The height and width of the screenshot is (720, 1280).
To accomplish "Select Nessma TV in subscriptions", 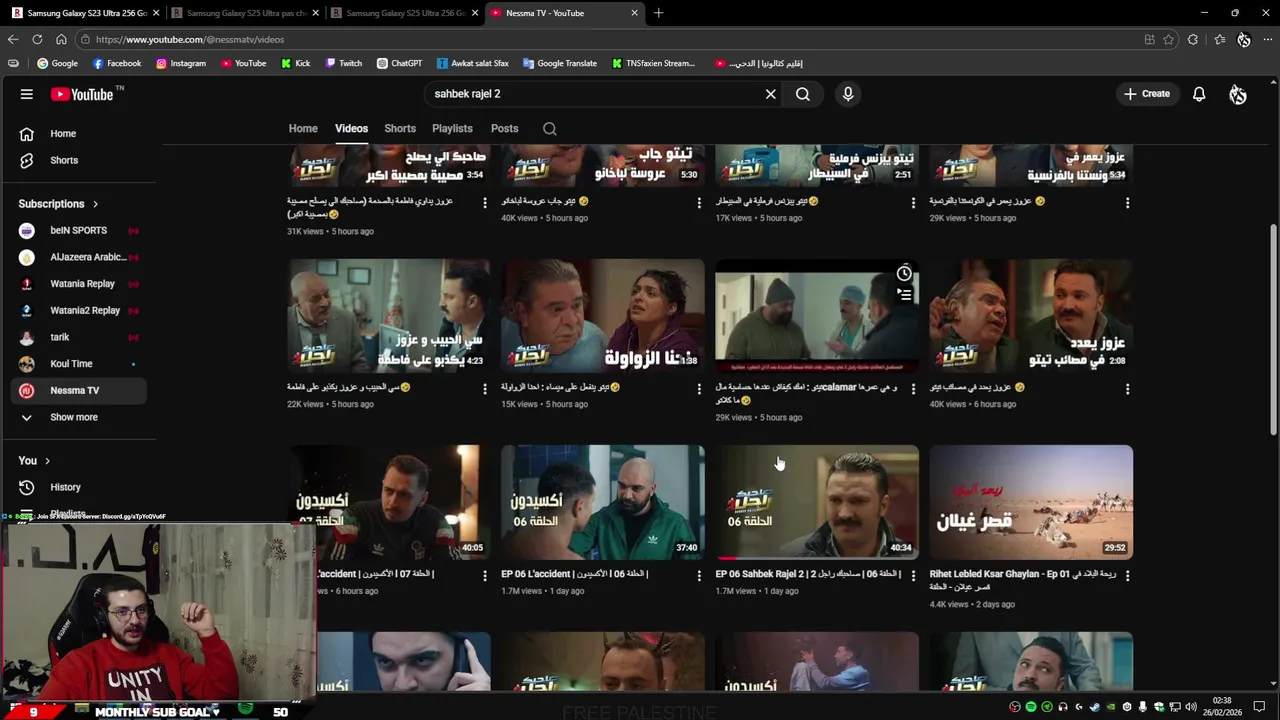I will 79,390.
